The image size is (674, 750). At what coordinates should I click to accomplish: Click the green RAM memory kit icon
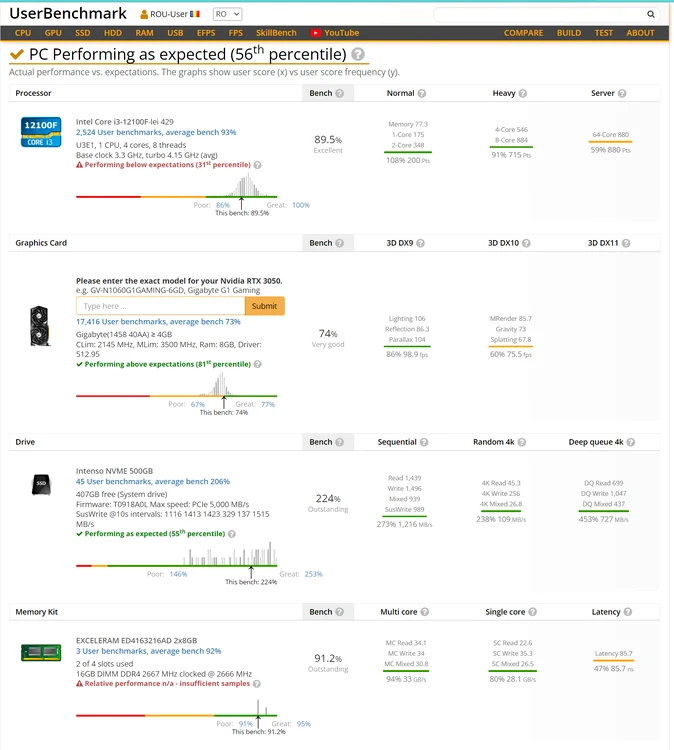[x=41, y=653]
